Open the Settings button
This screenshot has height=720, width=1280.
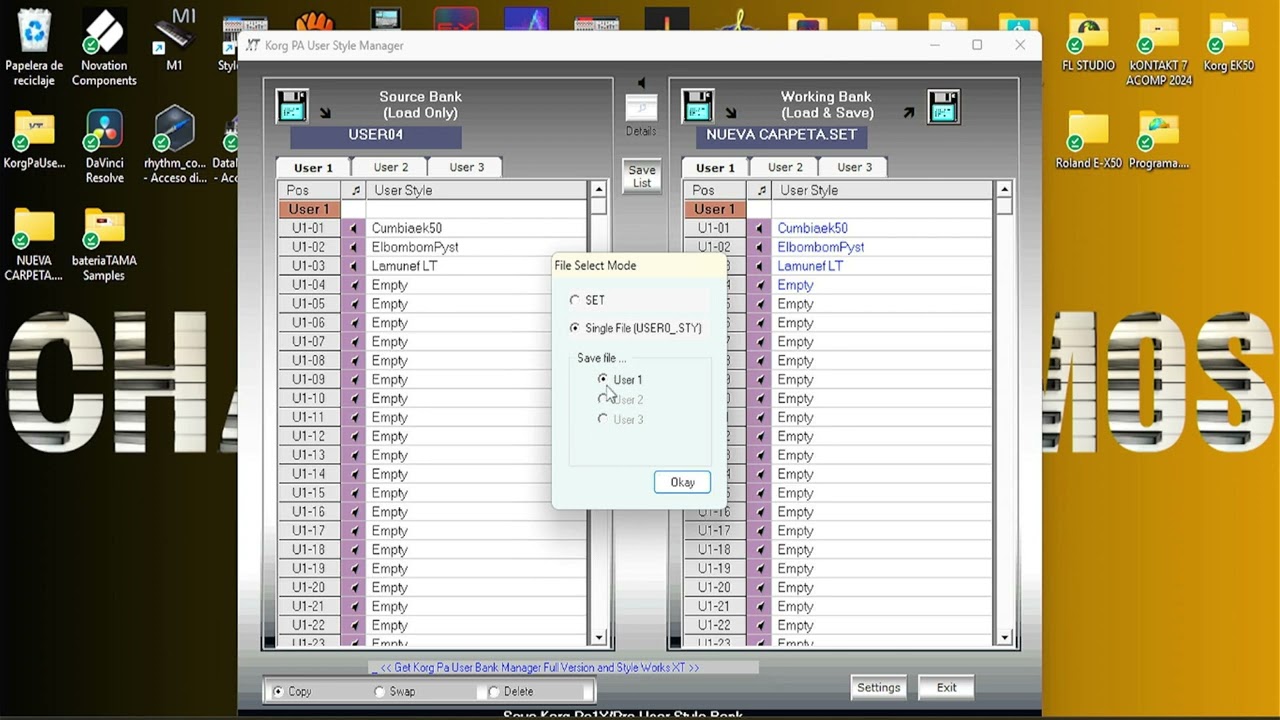pos(879,687)
